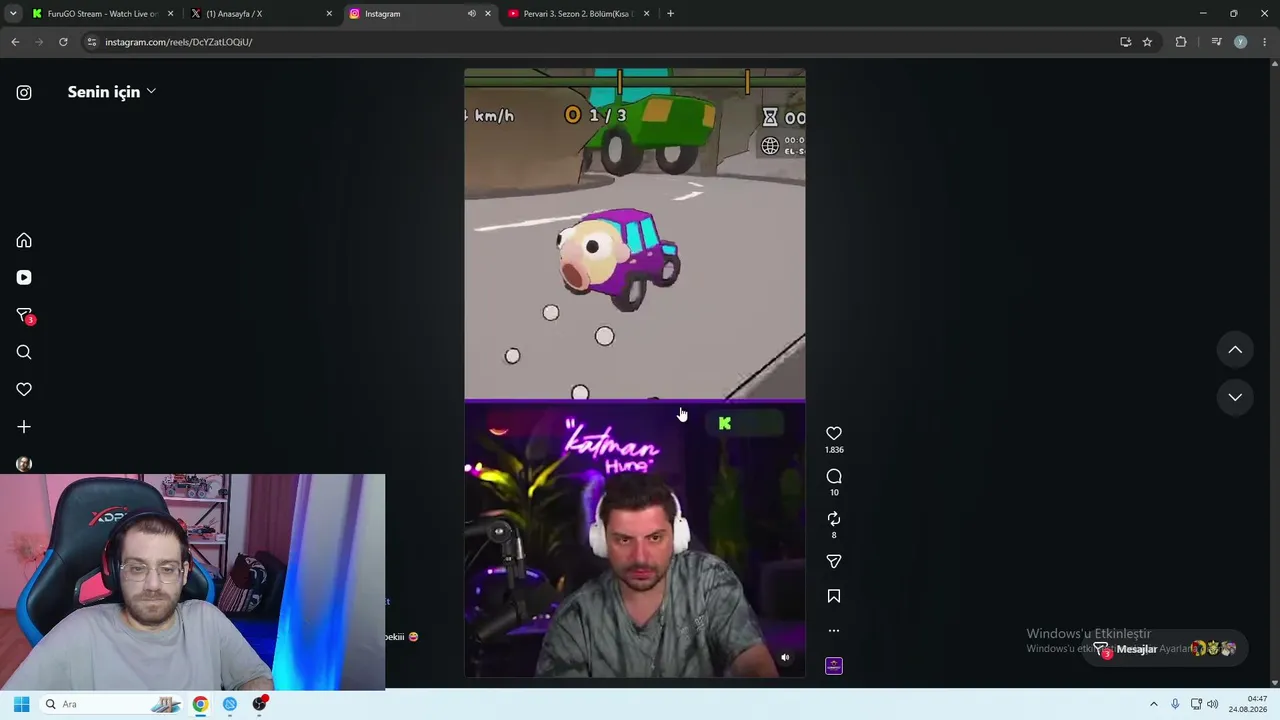Open the Reels section in sidebar

pyautogui.click(x=24, y=278)
